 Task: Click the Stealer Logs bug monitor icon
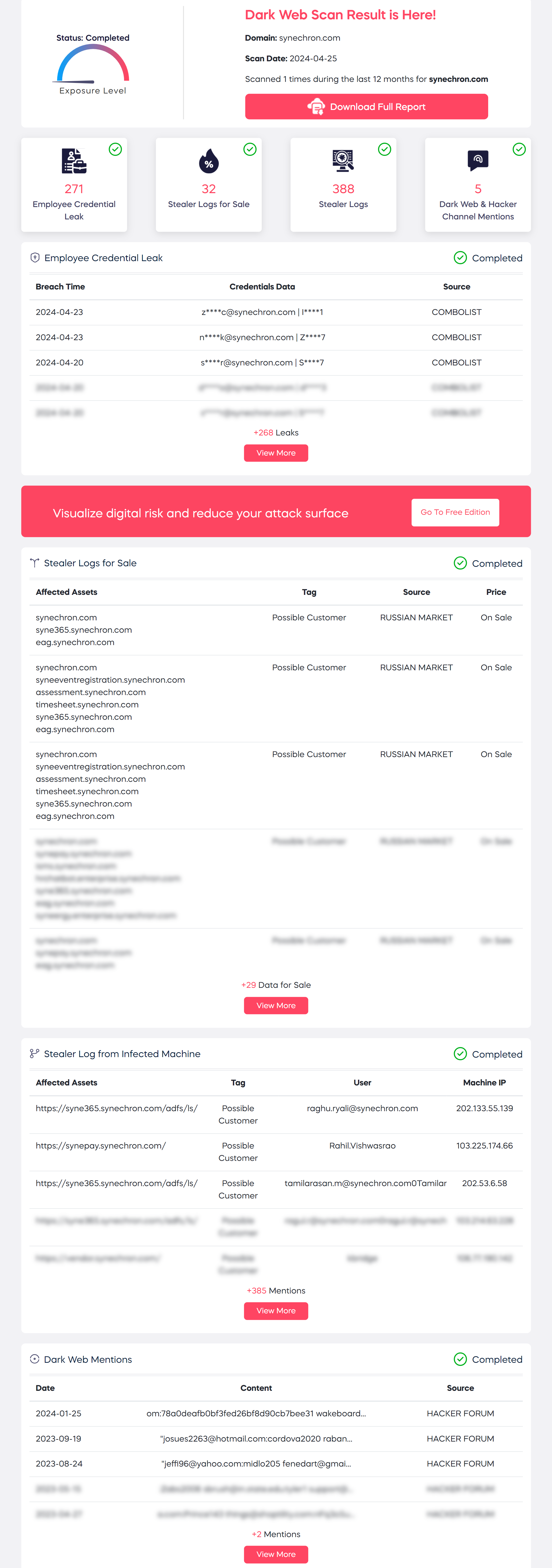click(343, 161)
